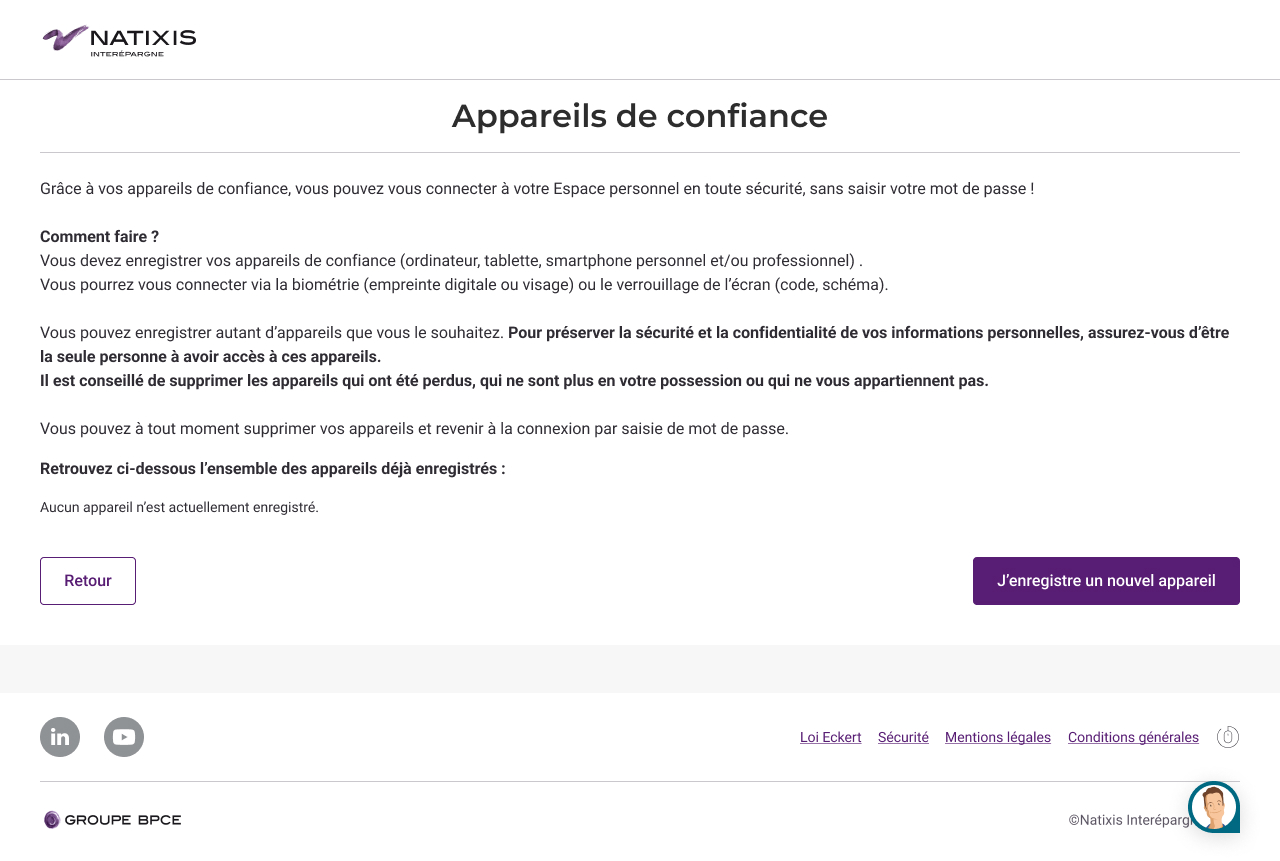Click the Natixis Interépargne header logo
This screenshot has width=1280, height=861.
[x=118, y=40]
